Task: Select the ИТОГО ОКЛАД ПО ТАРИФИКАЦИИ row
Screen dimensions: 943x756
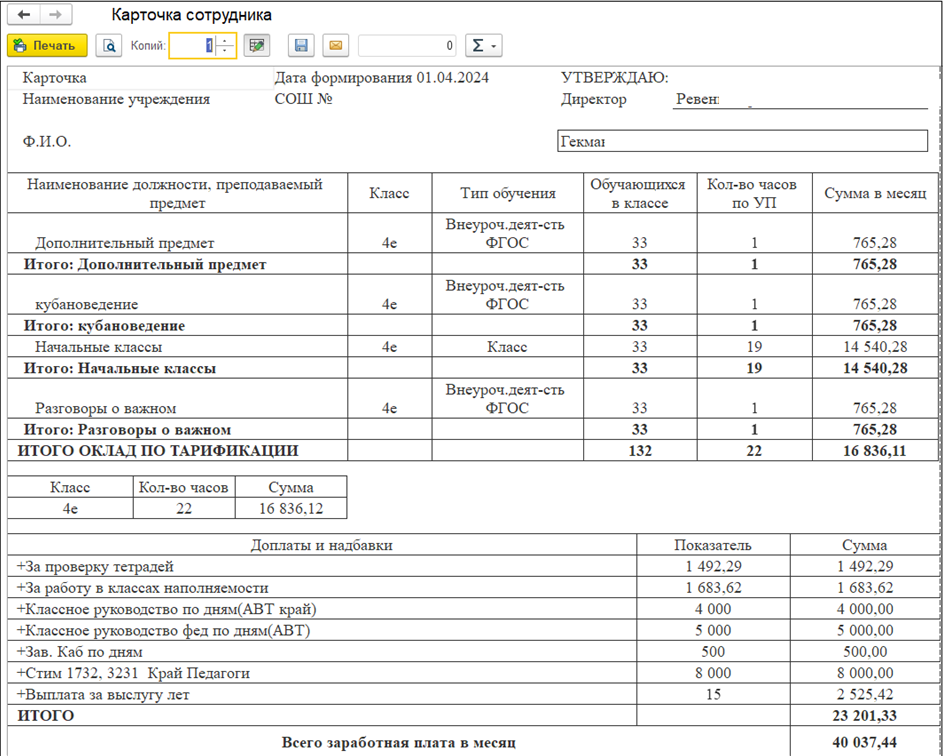Action: pyautogui.click(x=158, y=451)
